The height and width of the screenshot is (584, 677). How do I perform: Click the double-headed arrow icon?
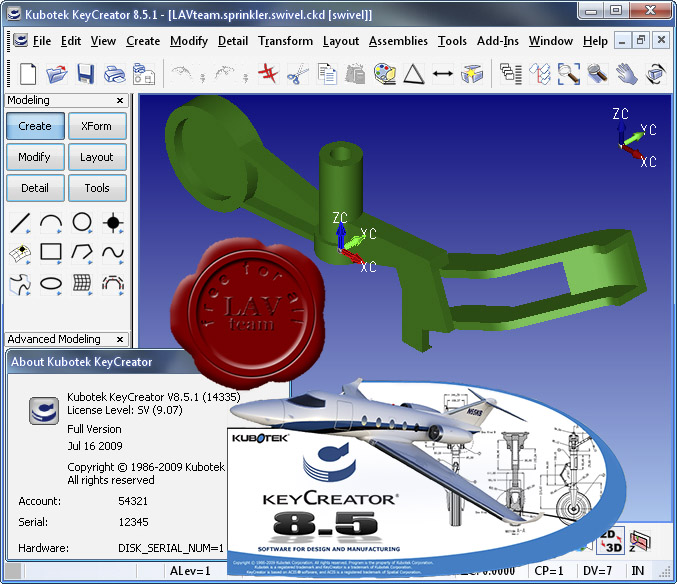(x=443, y=74)
